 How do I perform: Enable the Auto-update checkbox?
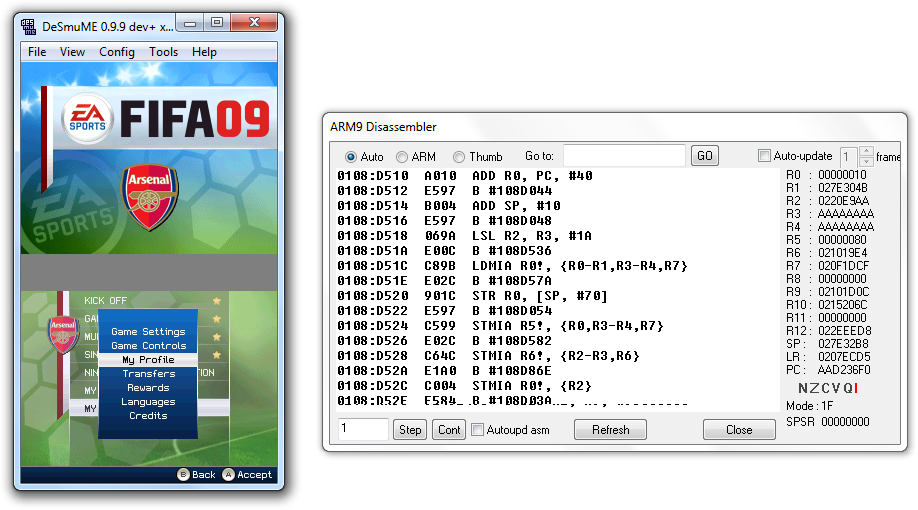(x=764, y=156)
